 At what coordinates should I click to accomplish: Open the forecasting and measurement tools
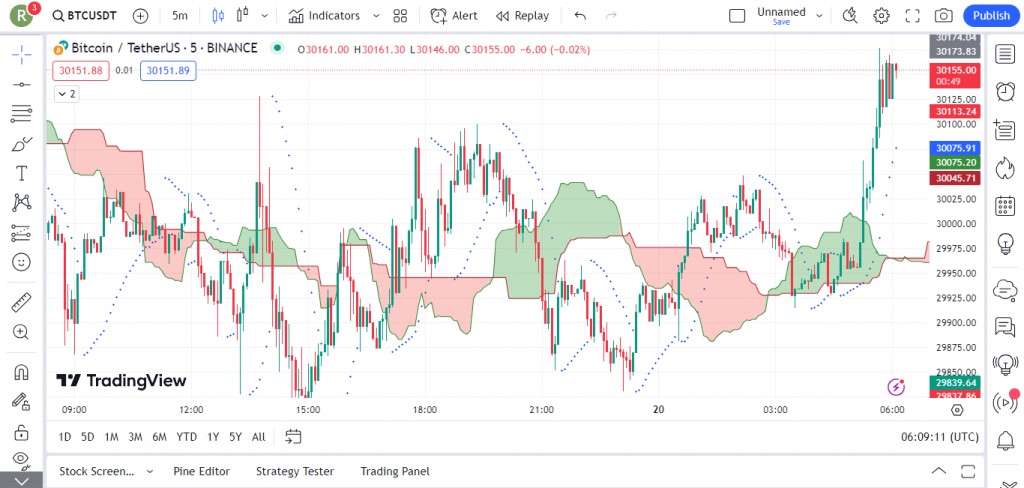point(22,233)
